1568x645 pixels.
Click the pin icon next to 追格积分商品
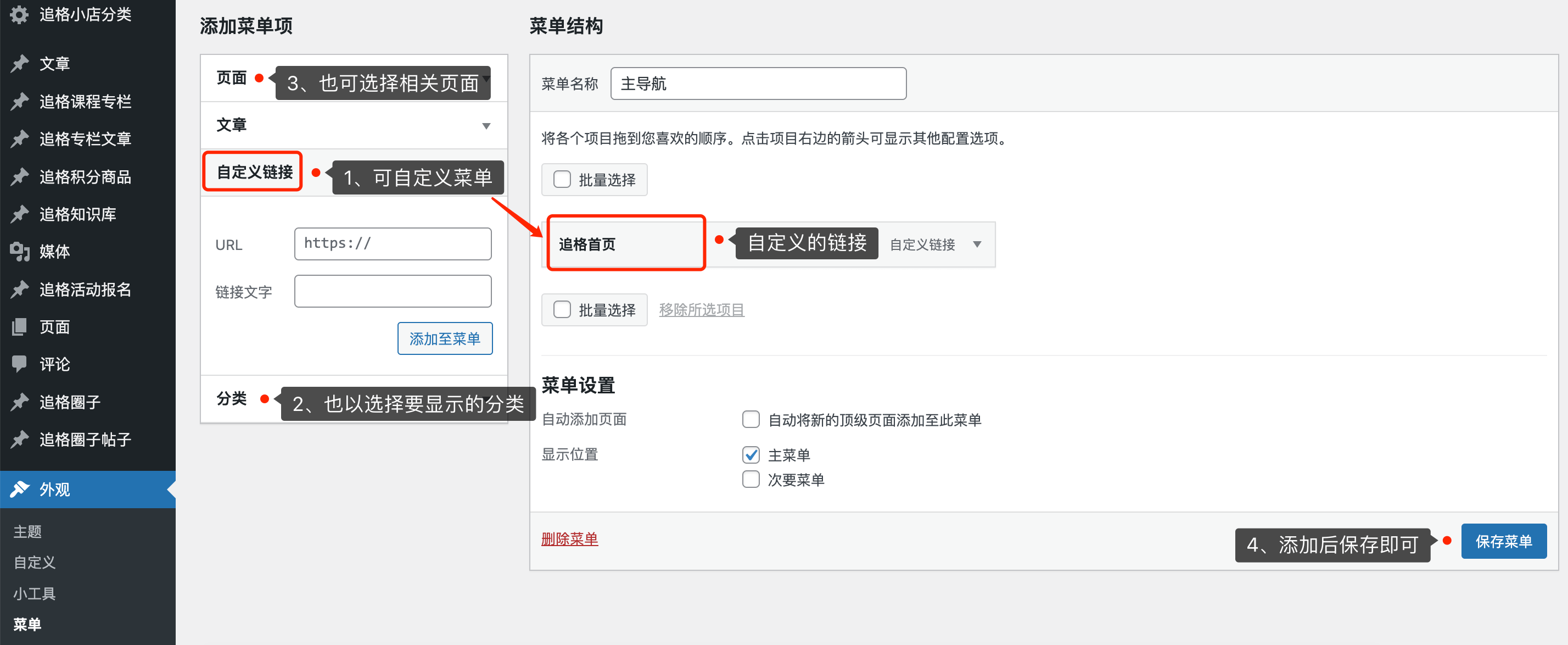point(19,176)
